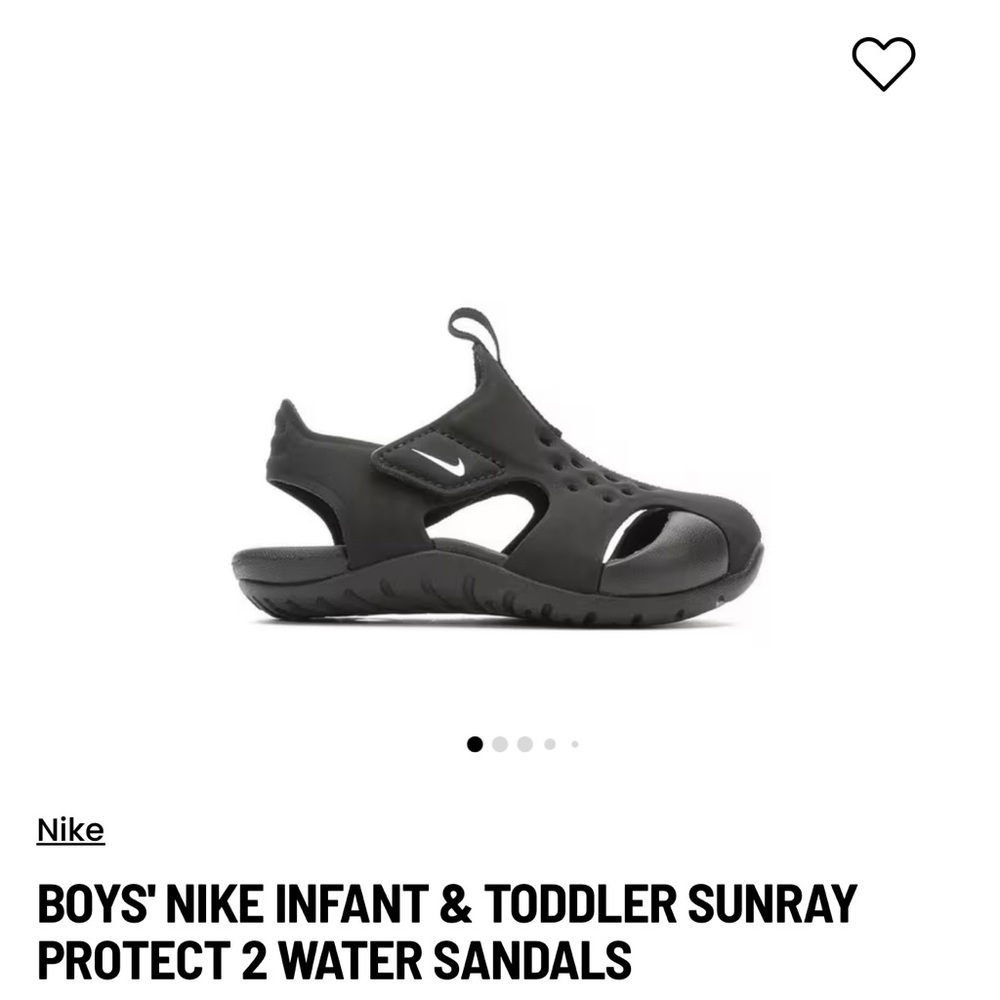Select the active first carousel dot
The height and width of the screenshot is (1000, 1000).
click(x=475, y=743)
